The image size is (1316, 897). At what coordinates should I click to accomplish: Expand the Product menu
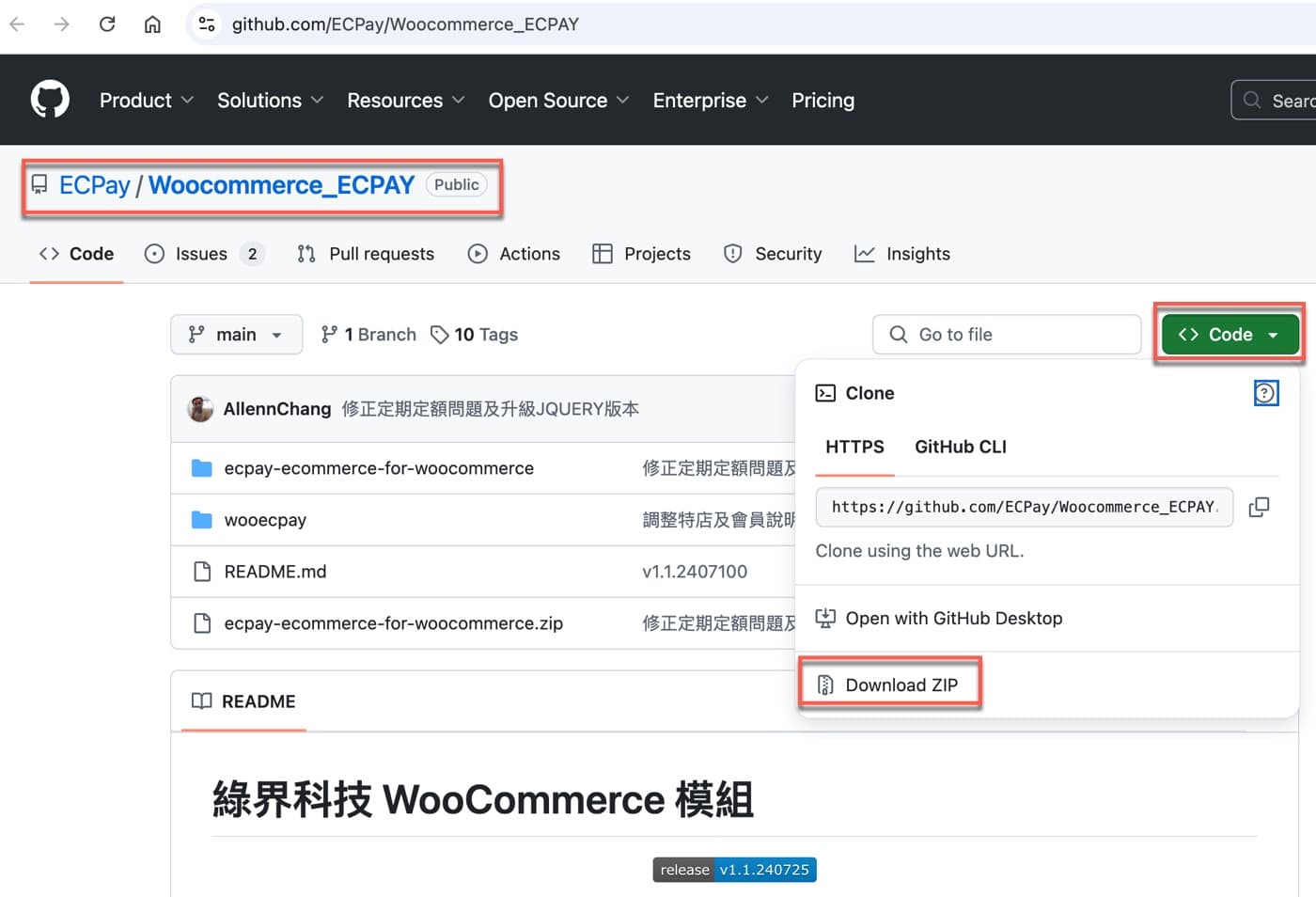coord(147,100)
